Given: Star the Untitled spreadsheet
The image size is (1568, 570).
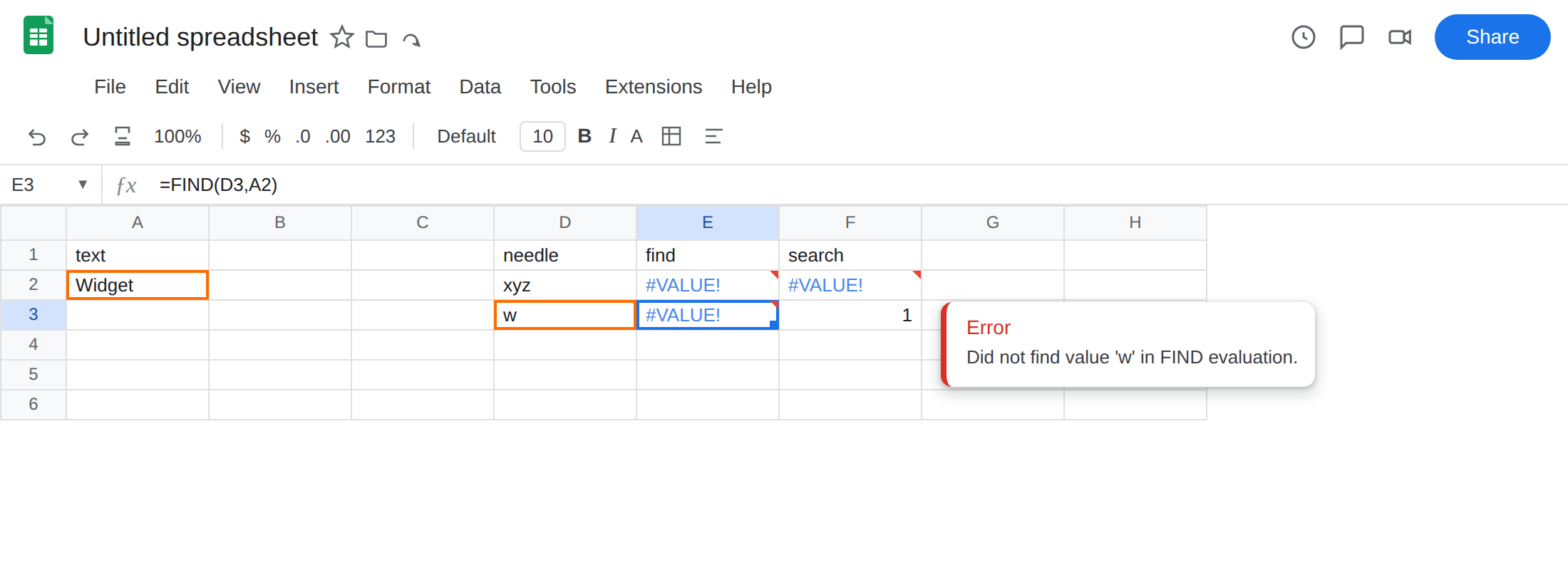Looking at the screenshot, I should [342, 37].
